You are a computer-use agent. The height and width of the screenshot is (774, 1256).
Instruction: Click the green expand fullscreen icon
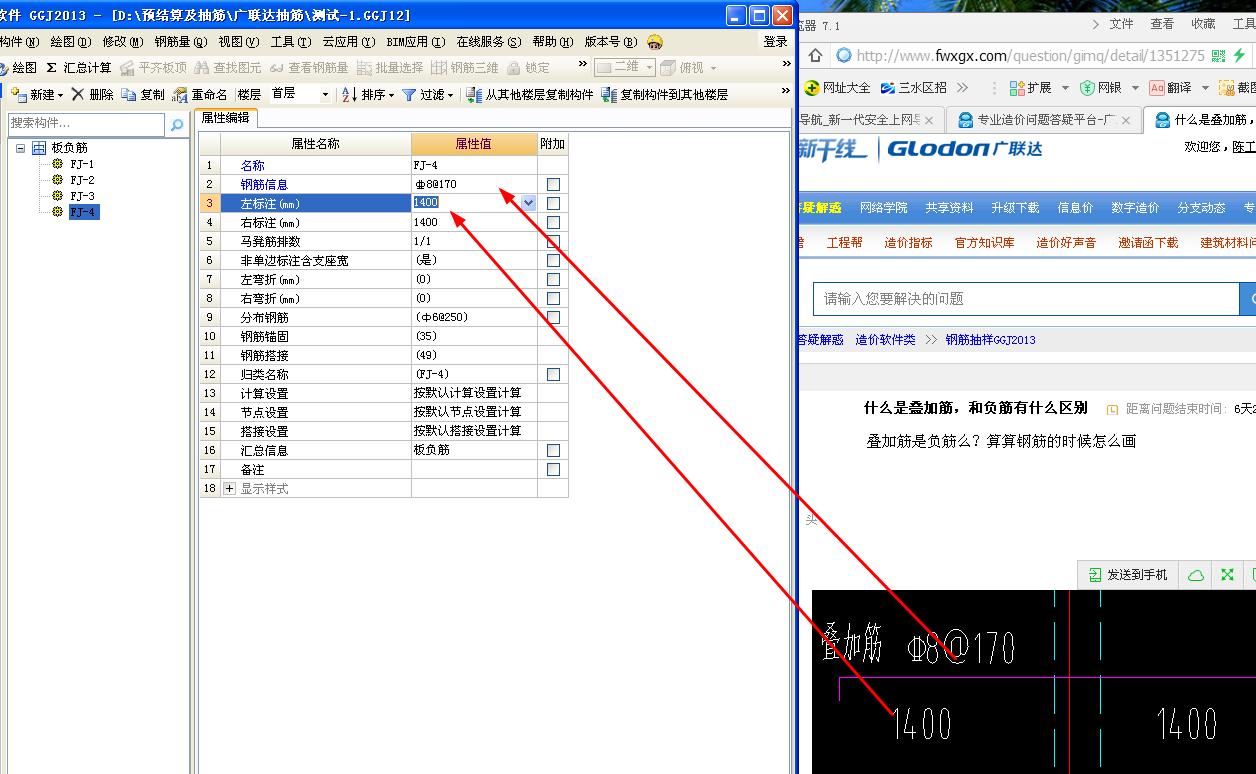click(x=1227, y=575)
